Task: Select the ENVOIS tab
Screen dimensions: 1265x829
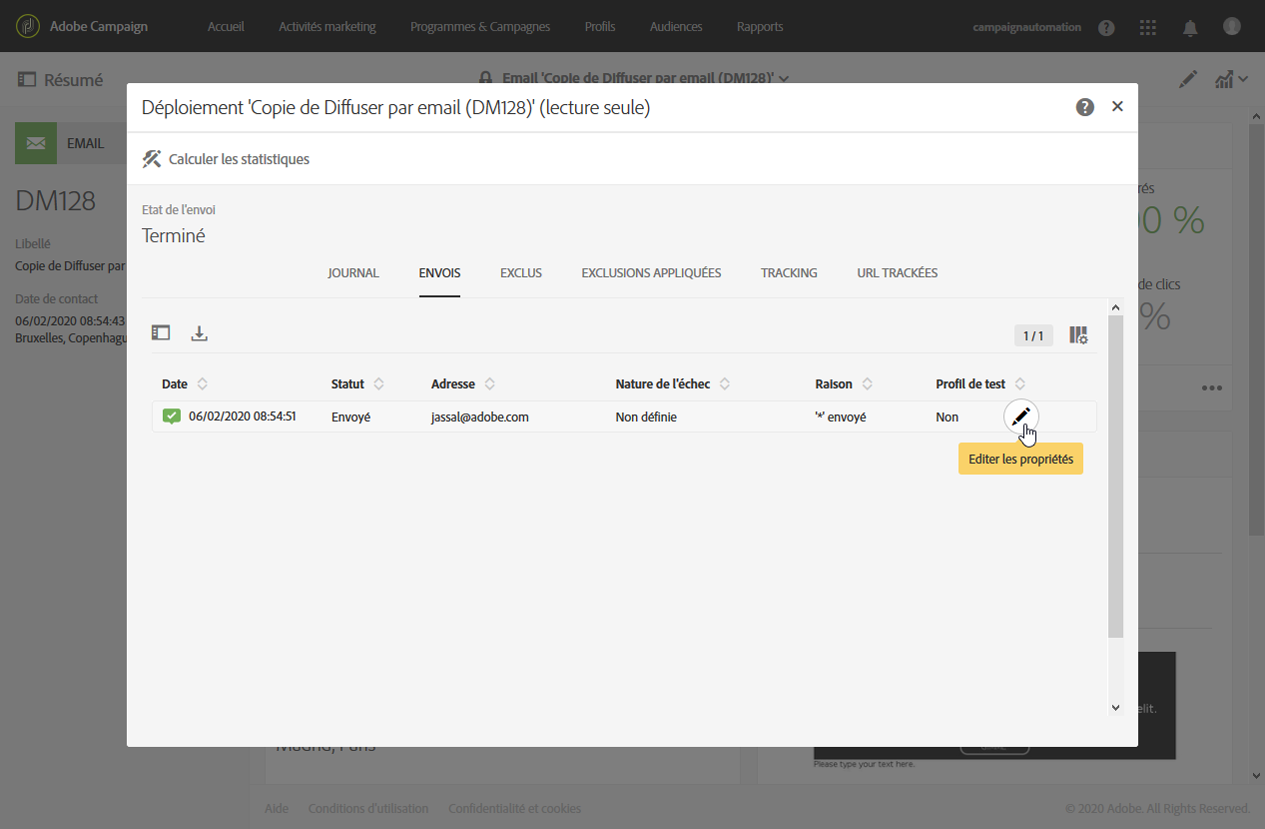Action: 440,273
